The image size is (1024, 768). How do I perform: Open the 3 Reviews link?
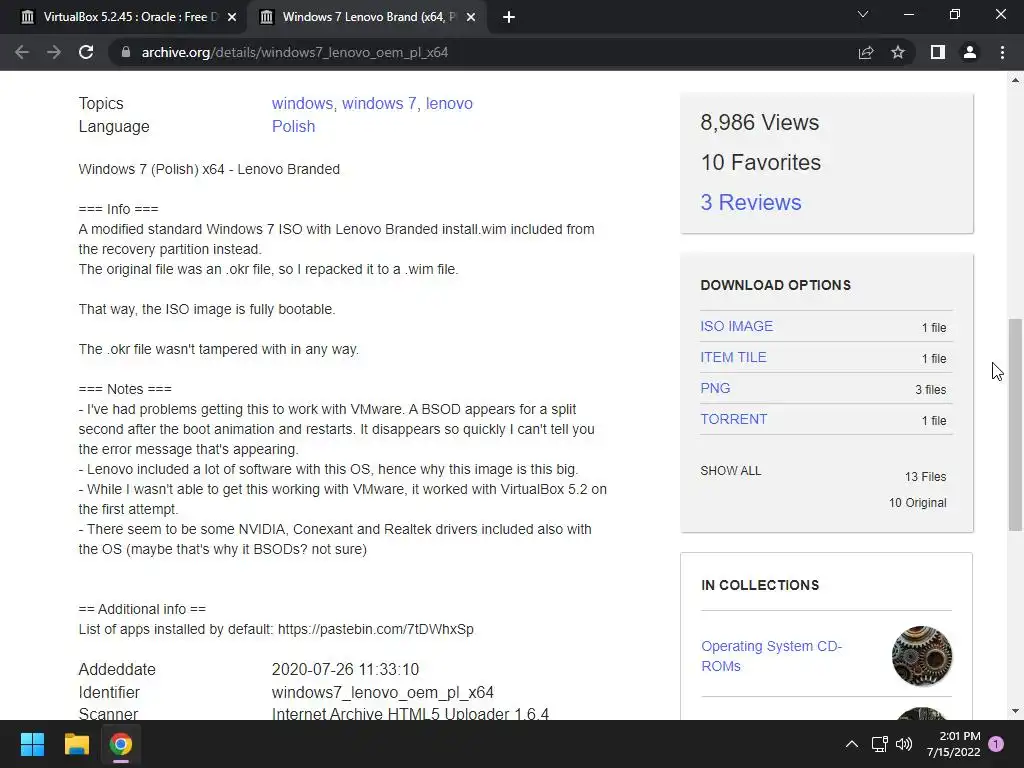[750, 202]
